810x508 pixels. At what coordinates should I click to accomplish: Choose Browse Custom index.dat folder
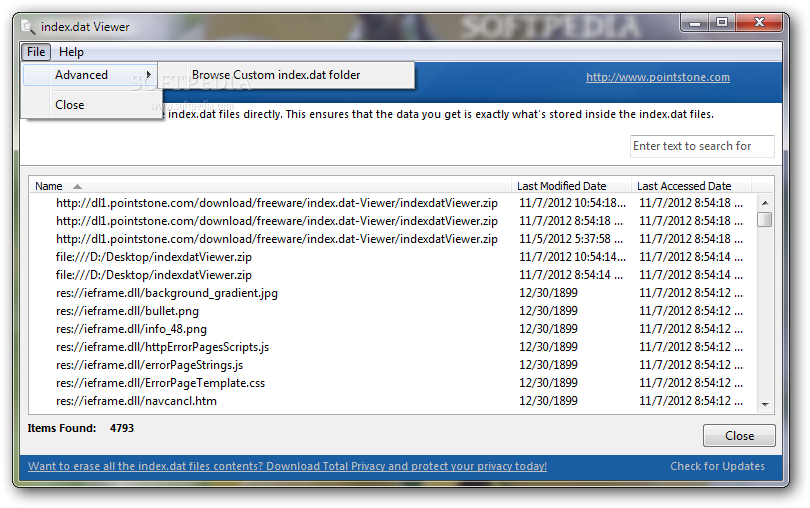pos(286,75)
